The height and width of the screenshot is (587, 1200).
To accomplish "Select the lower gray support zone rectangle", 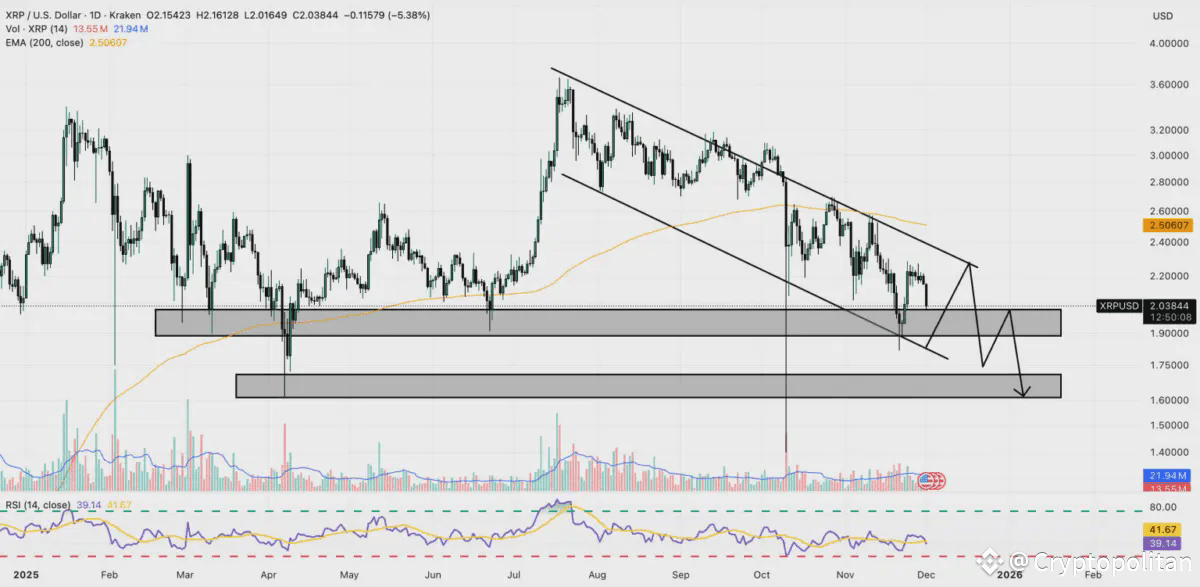I will [648, 386].
